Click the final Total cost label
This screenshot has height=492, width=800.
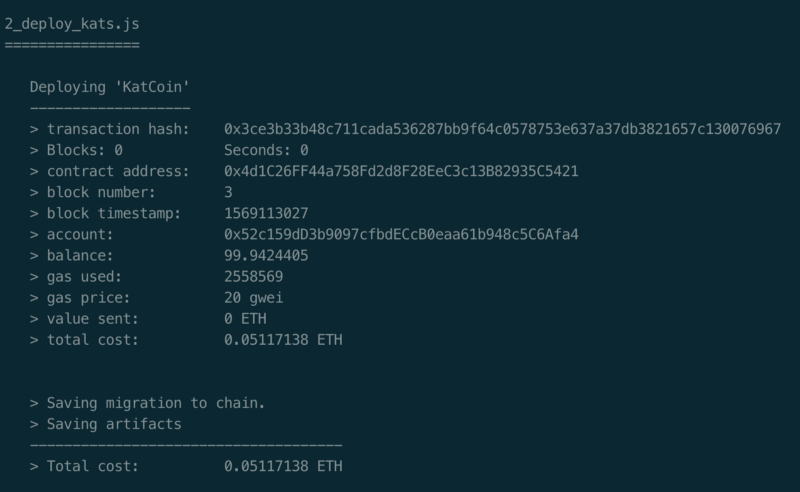92,466
